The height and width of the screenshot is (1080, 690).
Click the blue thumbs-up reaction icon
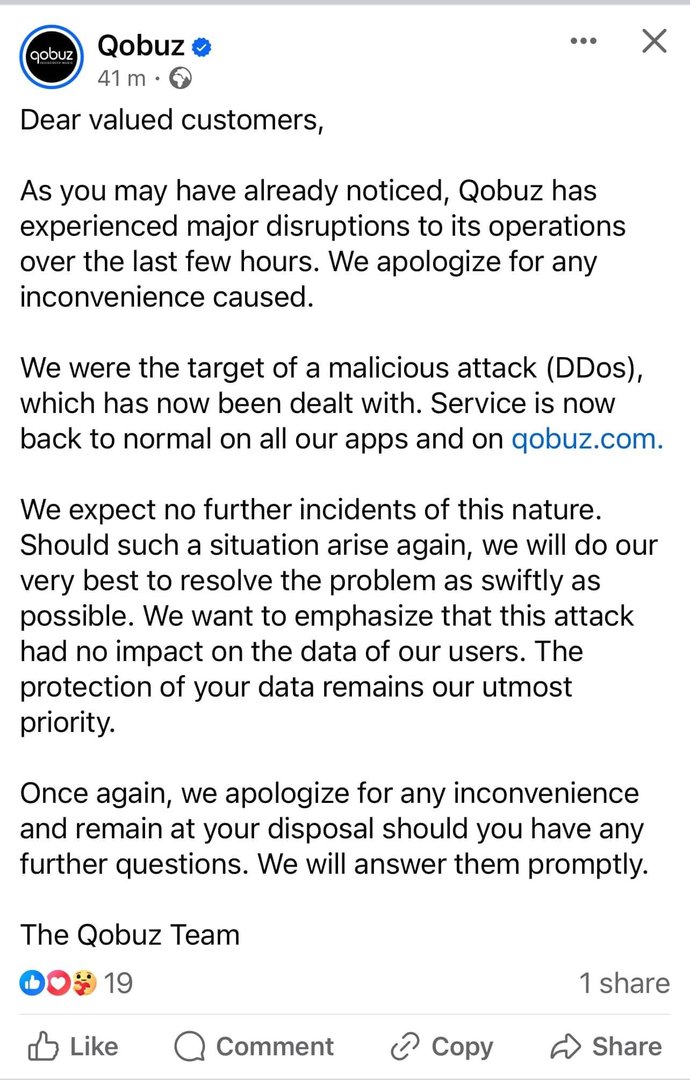pyautogui.click(x=32, y=984)
